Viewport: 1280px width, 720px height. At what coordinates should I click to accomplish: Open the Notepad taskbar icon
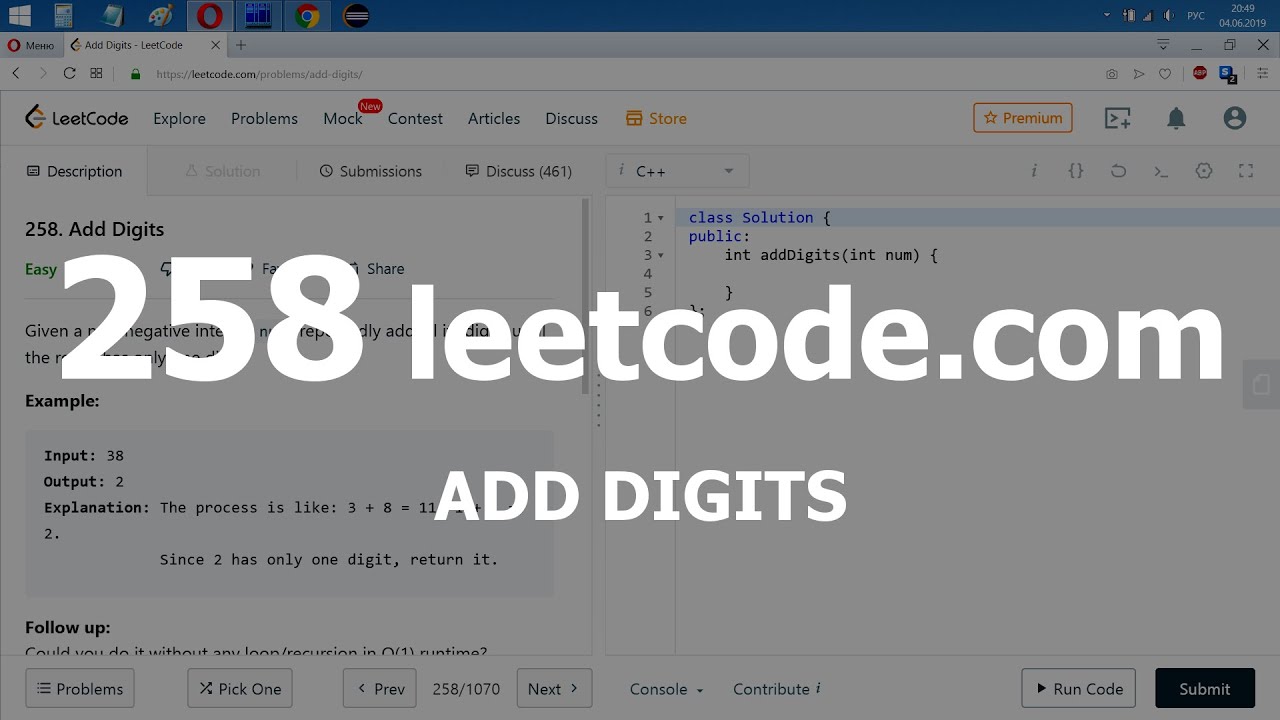coord(112,15)
